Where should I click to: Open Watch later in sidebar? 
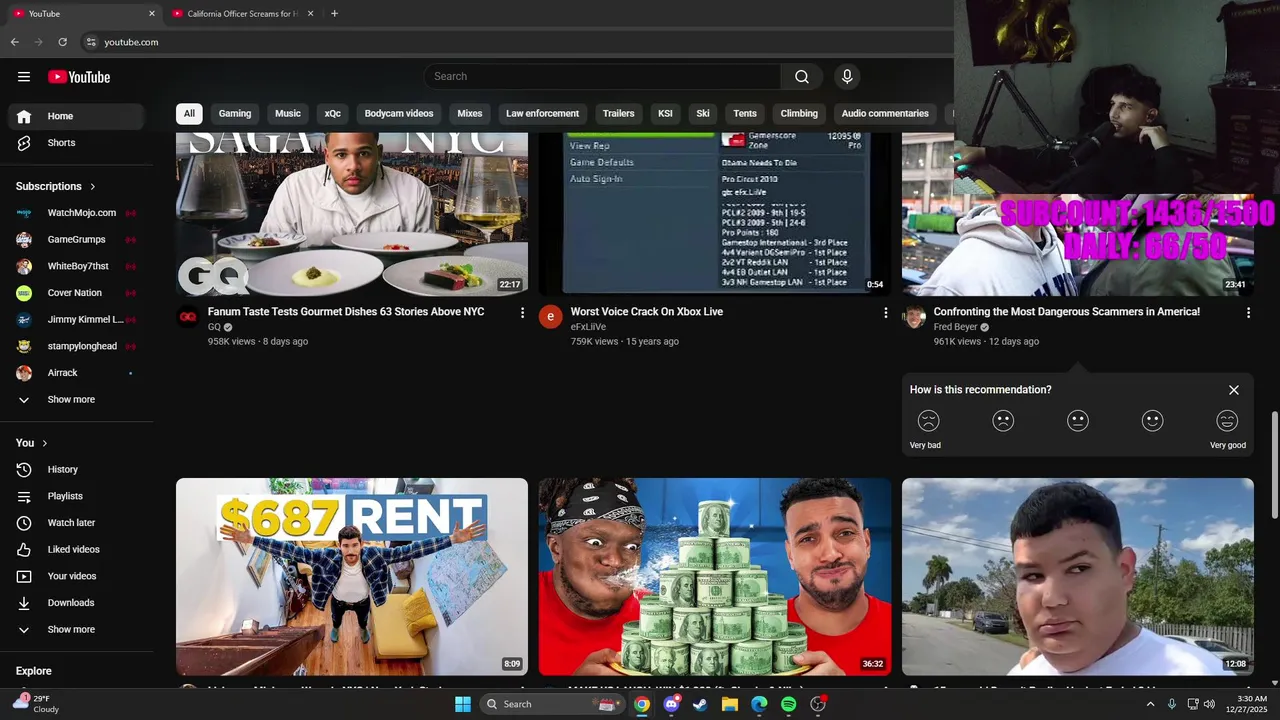[77, 523]
